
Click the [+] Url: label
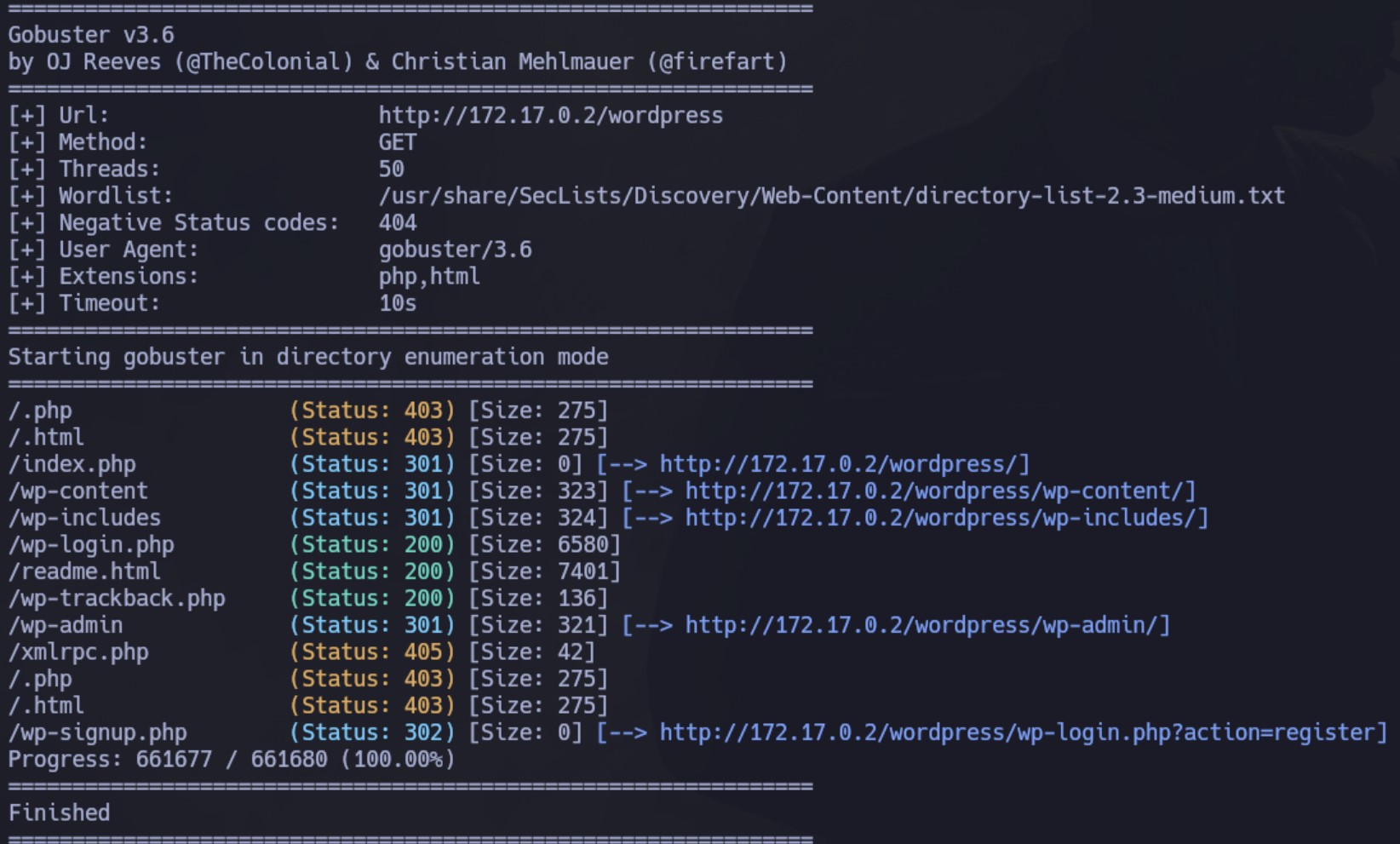click(59, 115)
